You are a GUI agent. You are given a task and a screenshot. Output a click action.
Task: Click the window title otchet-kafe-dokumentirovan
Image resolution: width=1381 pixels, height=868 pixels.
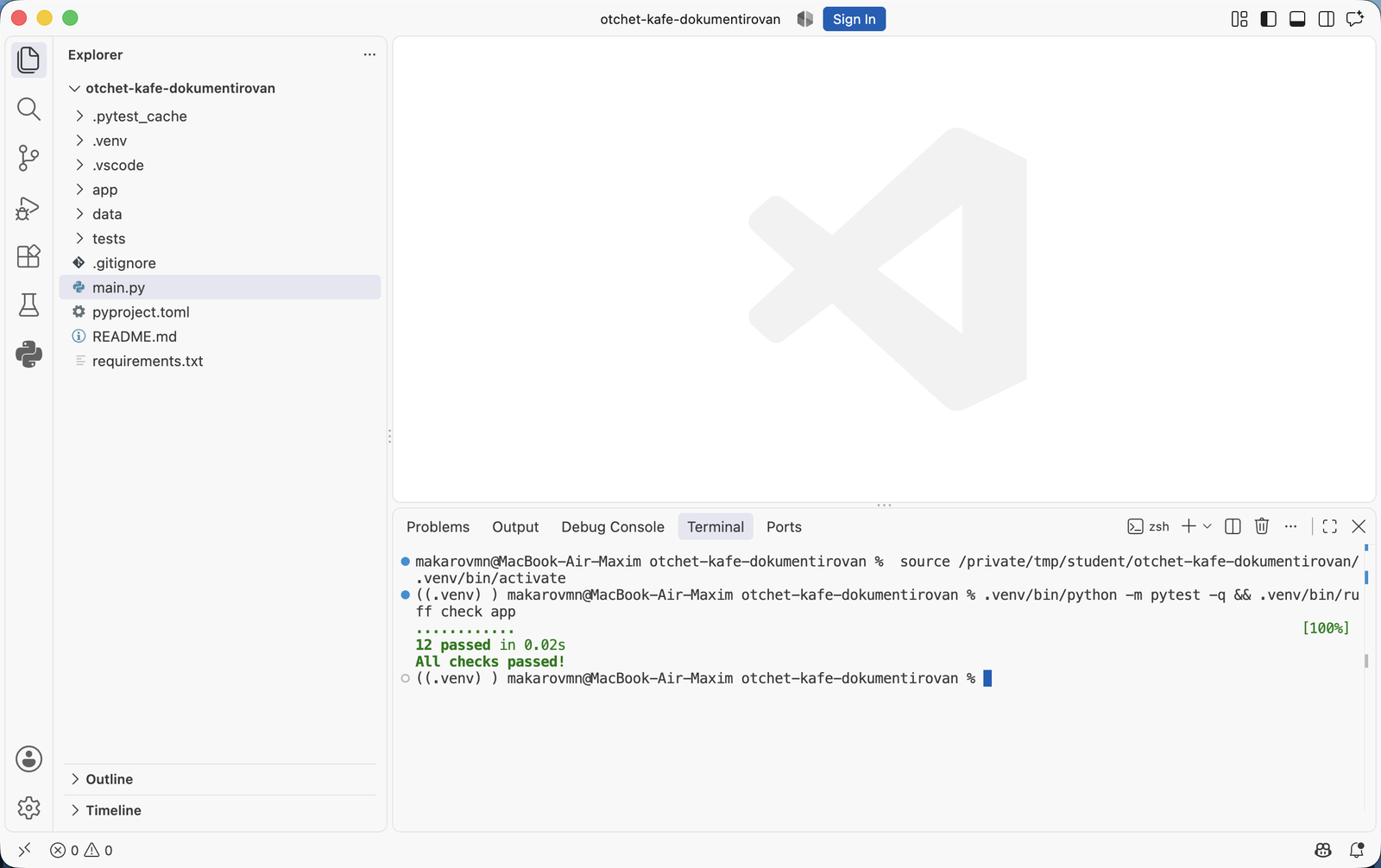(690, 19)
